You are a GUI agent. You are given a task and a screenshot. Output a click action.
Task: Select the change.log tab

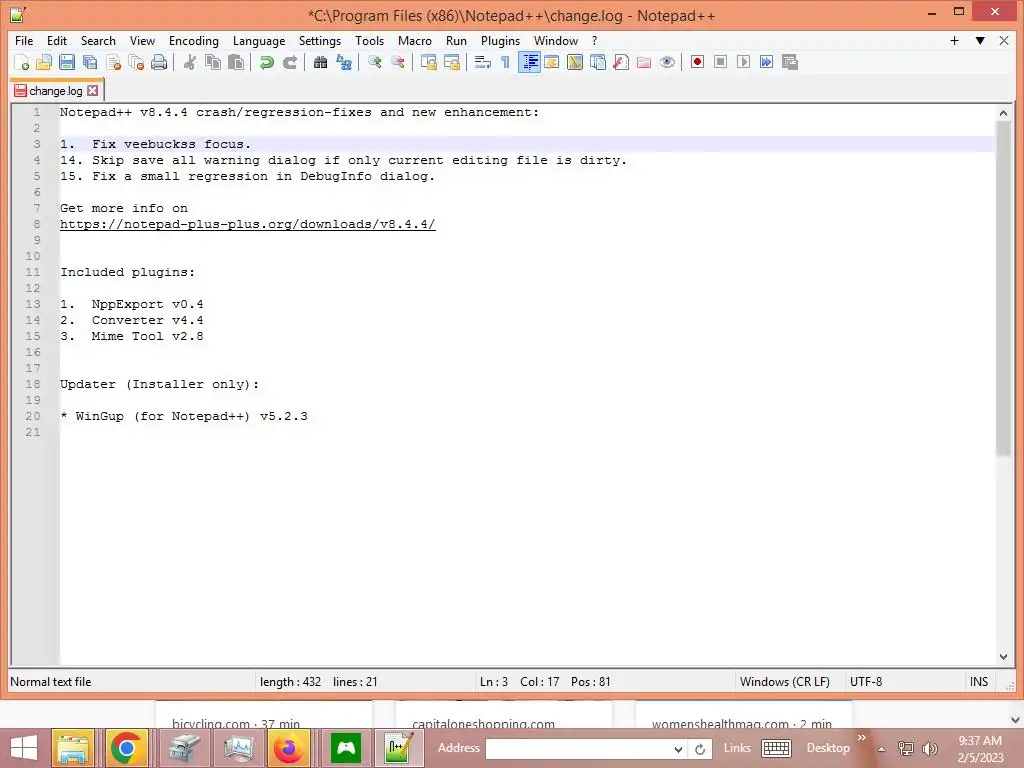56,91
